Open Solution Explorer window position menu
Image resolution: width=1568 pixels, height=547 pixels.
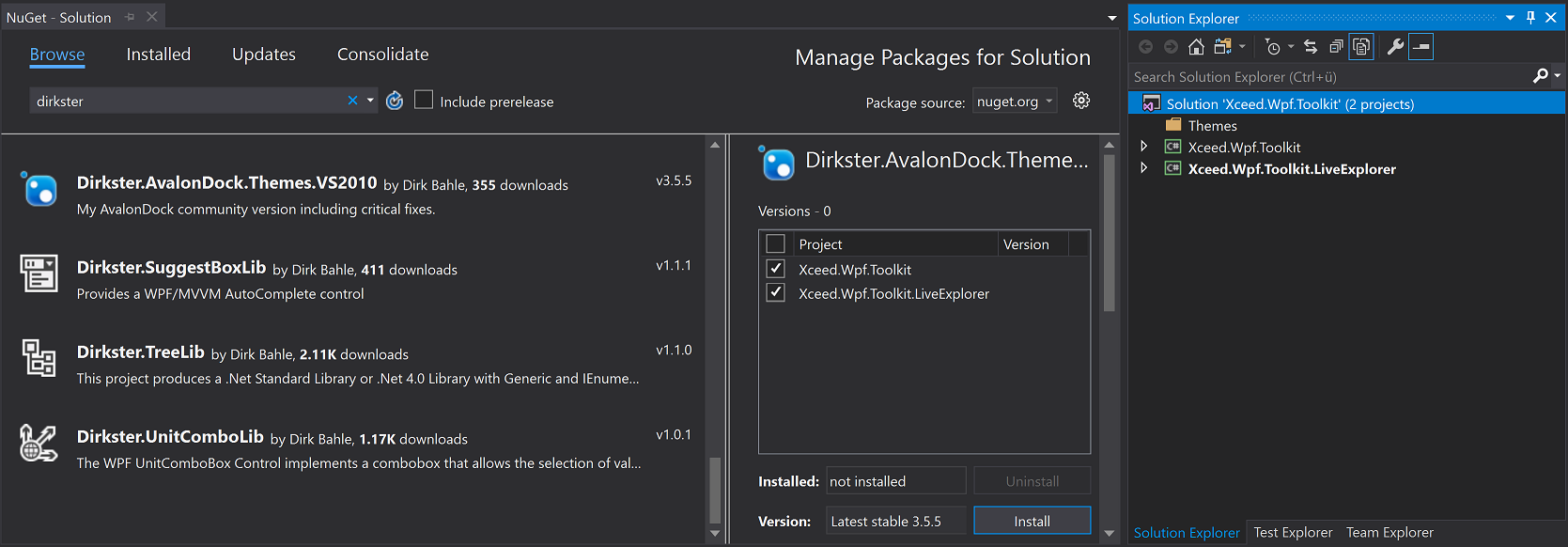coord(1510,18)
